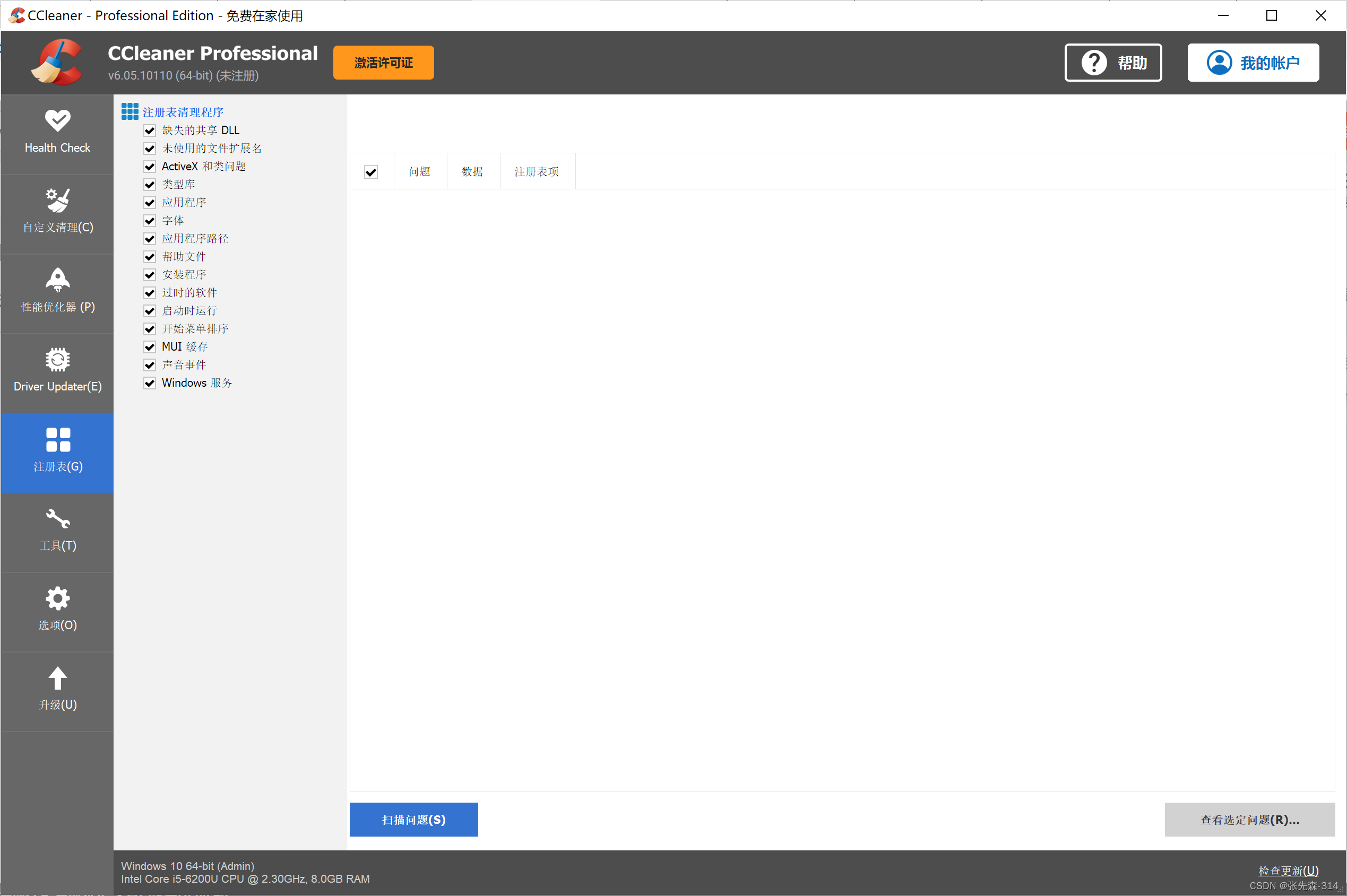Click the 激活许可证 orange button

(x=383, y=63)
